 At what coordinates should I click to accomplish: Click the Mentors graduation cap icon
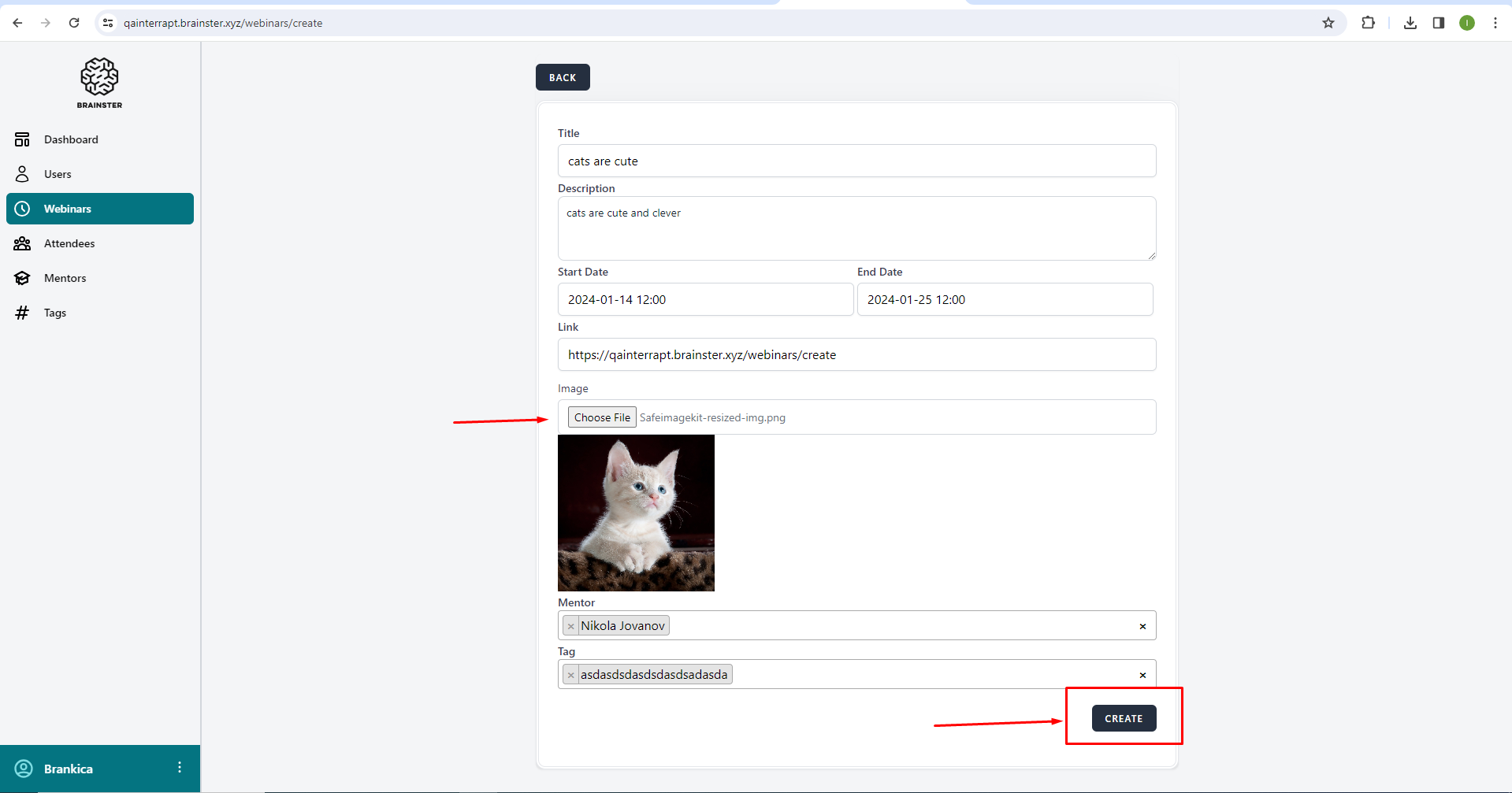pyautogui.click(x=22, y=278)
